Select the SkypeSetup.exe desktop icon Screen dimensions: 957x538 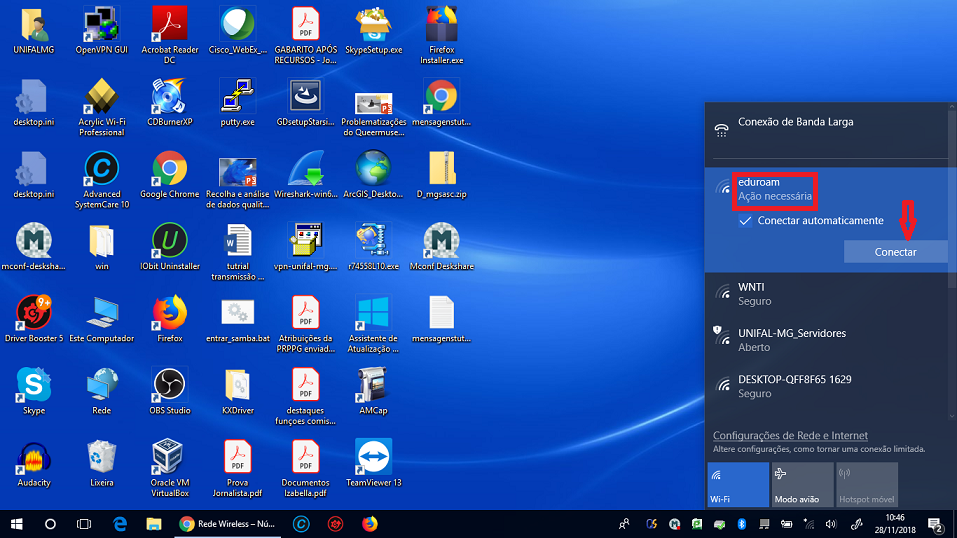(x=374, y=31)
